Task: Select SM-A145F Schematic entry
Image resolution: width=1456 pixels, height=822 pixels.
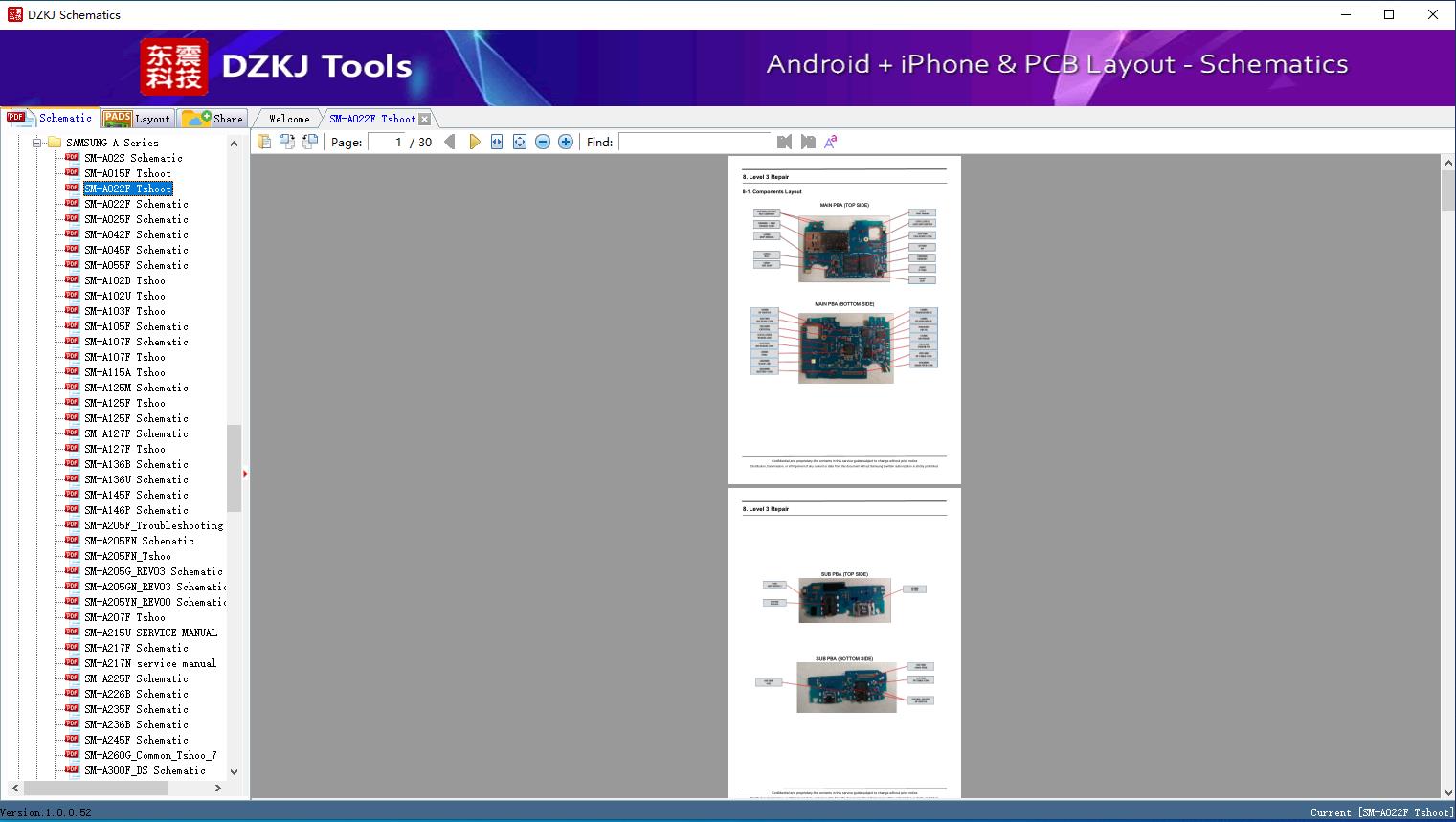Action: click(x=136, y=495)
